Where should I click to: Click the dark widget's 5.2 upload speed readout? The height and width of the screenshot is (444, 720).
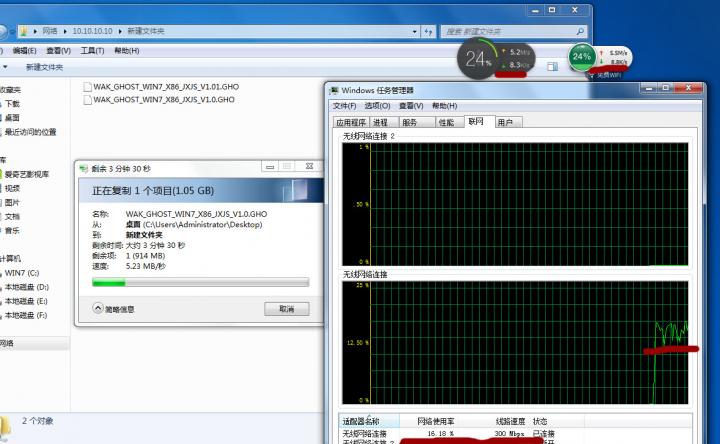518,52
